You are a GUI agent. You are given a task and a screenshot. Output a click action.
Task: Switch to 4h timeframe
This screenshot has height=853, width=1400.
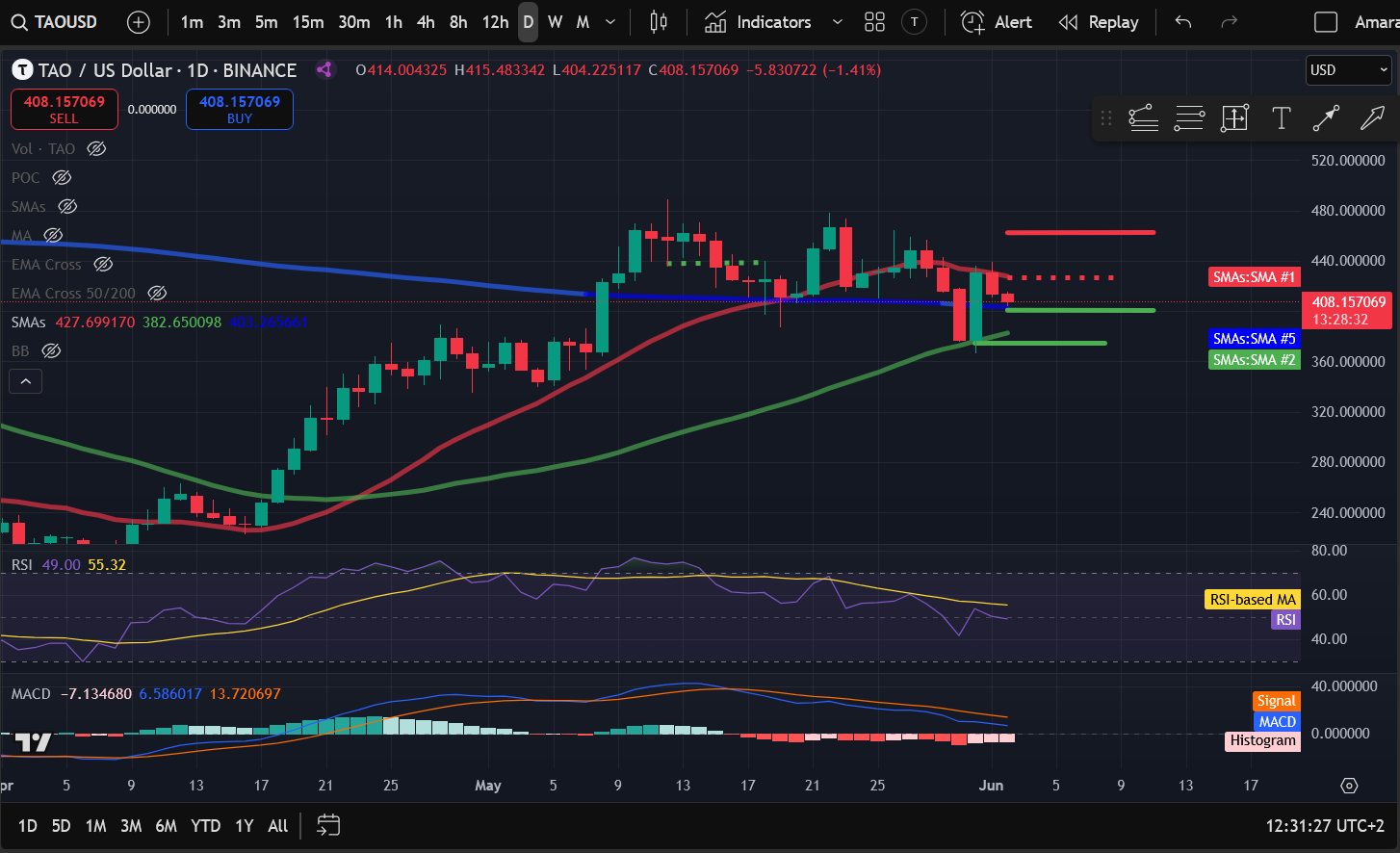coord(426,22)
